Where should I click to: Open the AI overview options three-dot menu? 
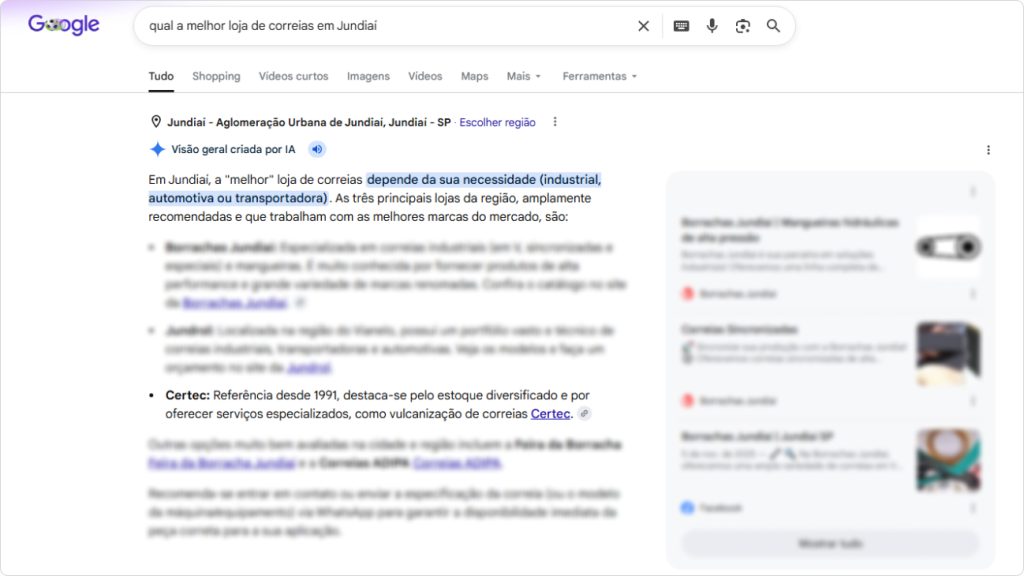(988, 150)
